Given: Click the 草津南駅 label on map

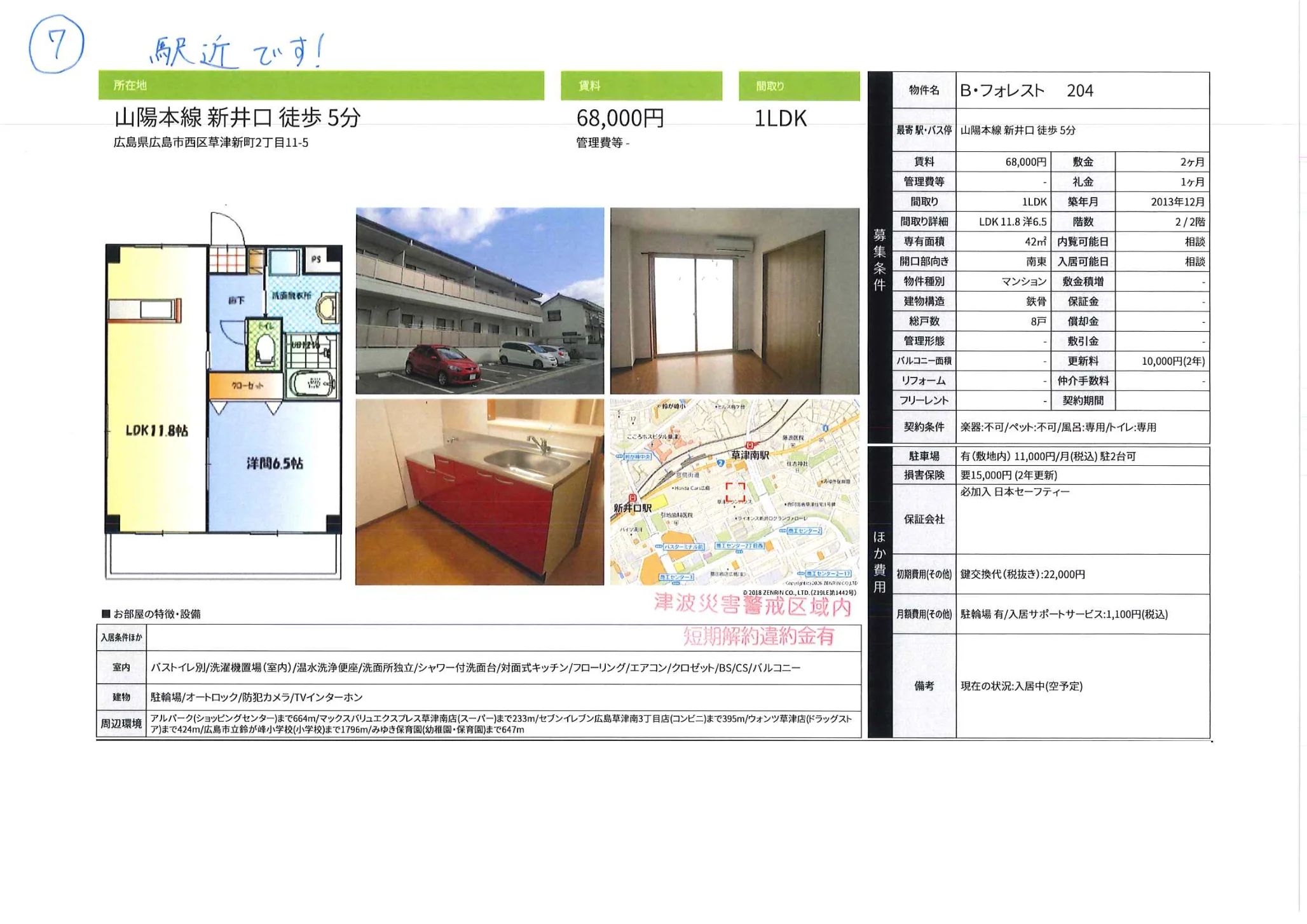Looking at the screenshot, I should 749,455.
